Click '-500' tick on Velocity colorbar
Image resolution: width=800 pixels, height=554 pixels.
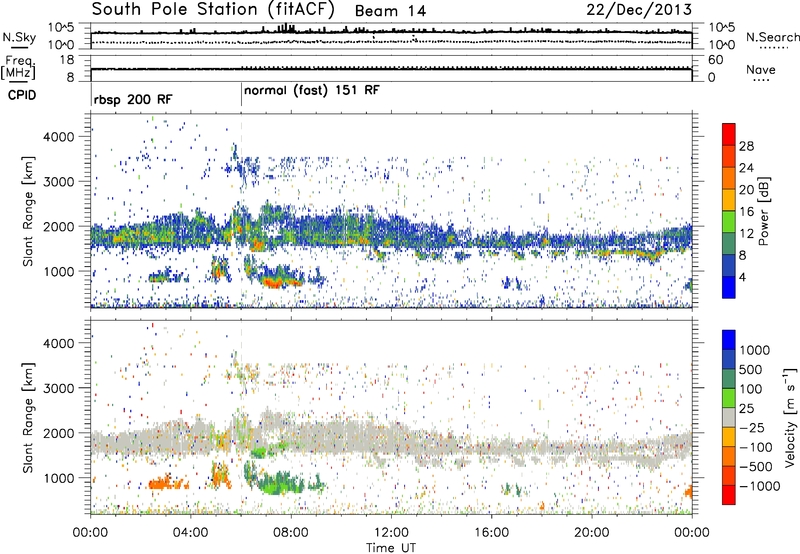click(x=756, y=466)
